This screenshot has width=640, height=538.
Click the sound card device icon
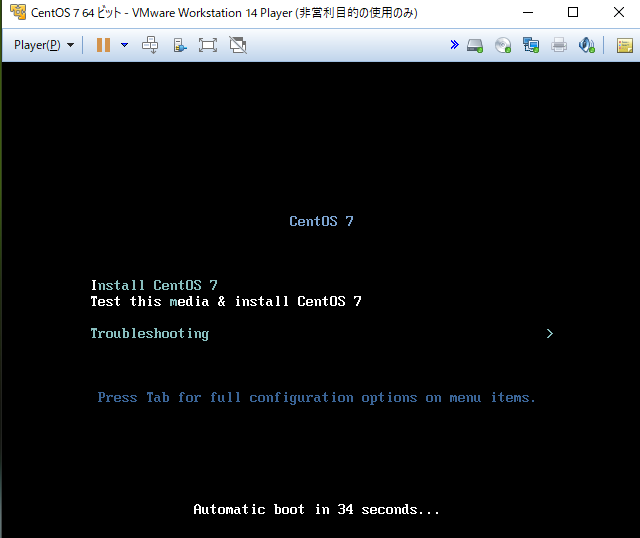tap(587, 45)
